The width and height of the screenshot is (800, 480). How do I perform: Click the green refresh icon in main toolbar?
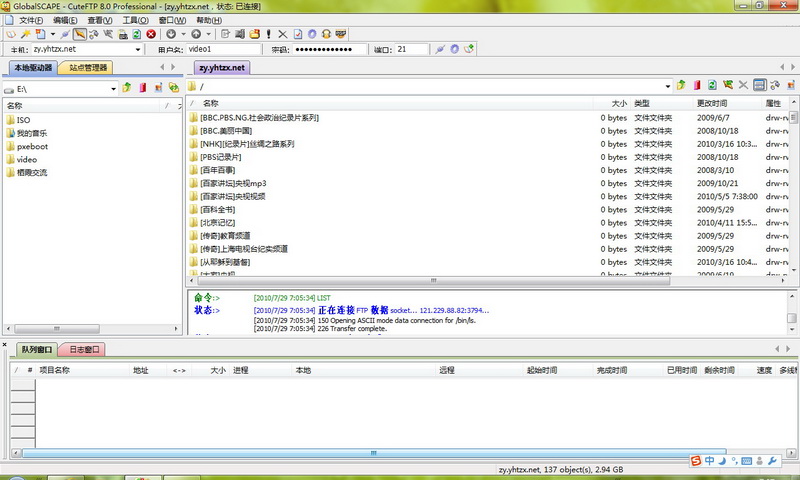coord(137,34)
